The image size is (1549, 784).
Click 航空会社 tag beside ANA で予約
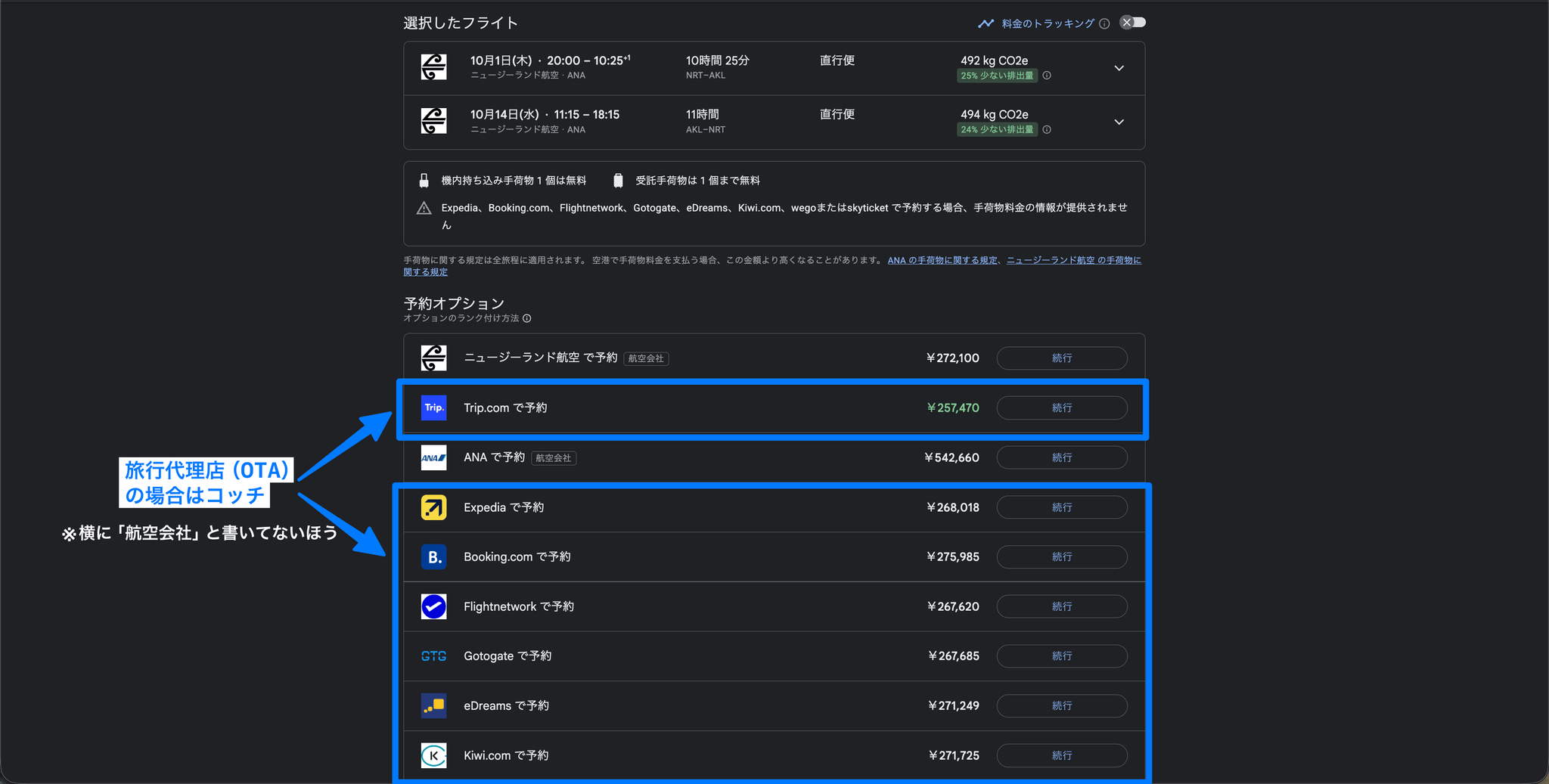[x=554, y=458]
